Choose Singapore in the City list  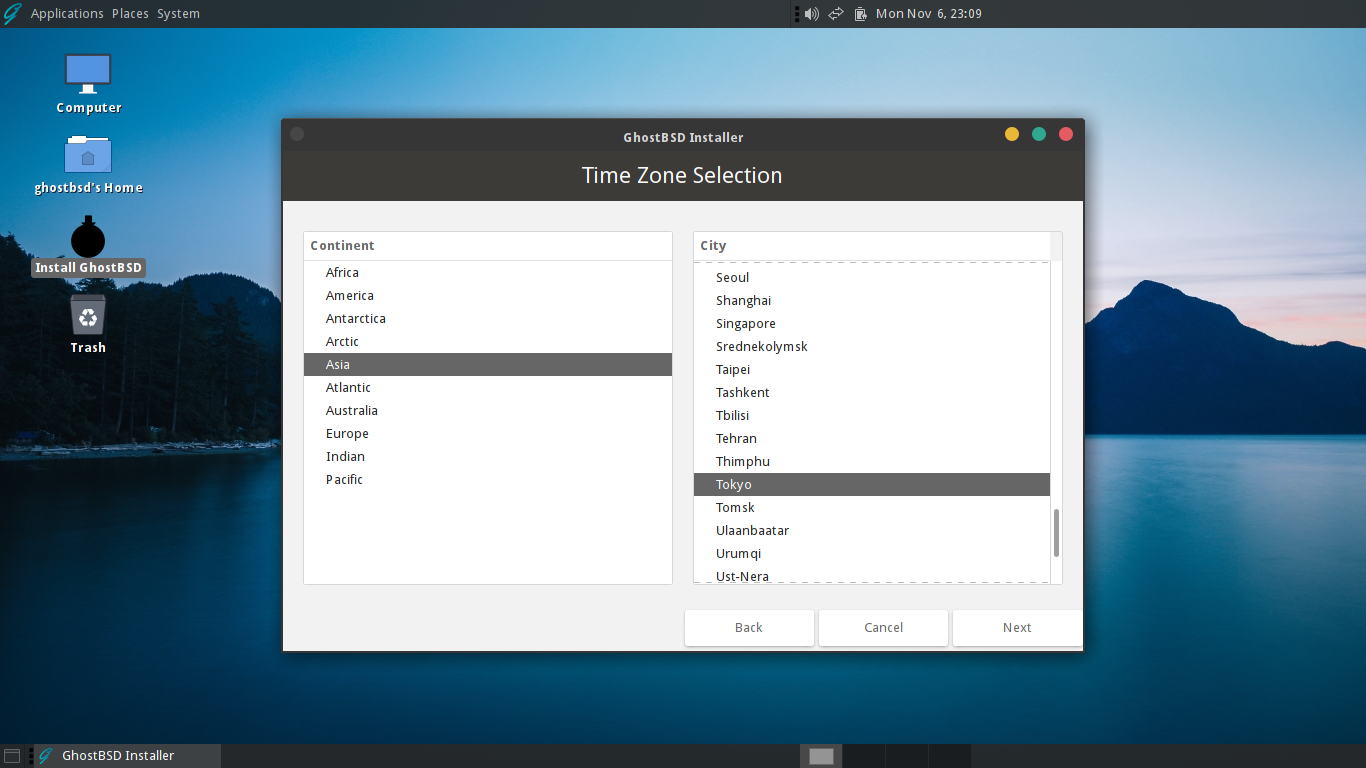pyautogui.click(x=872, y=324)
